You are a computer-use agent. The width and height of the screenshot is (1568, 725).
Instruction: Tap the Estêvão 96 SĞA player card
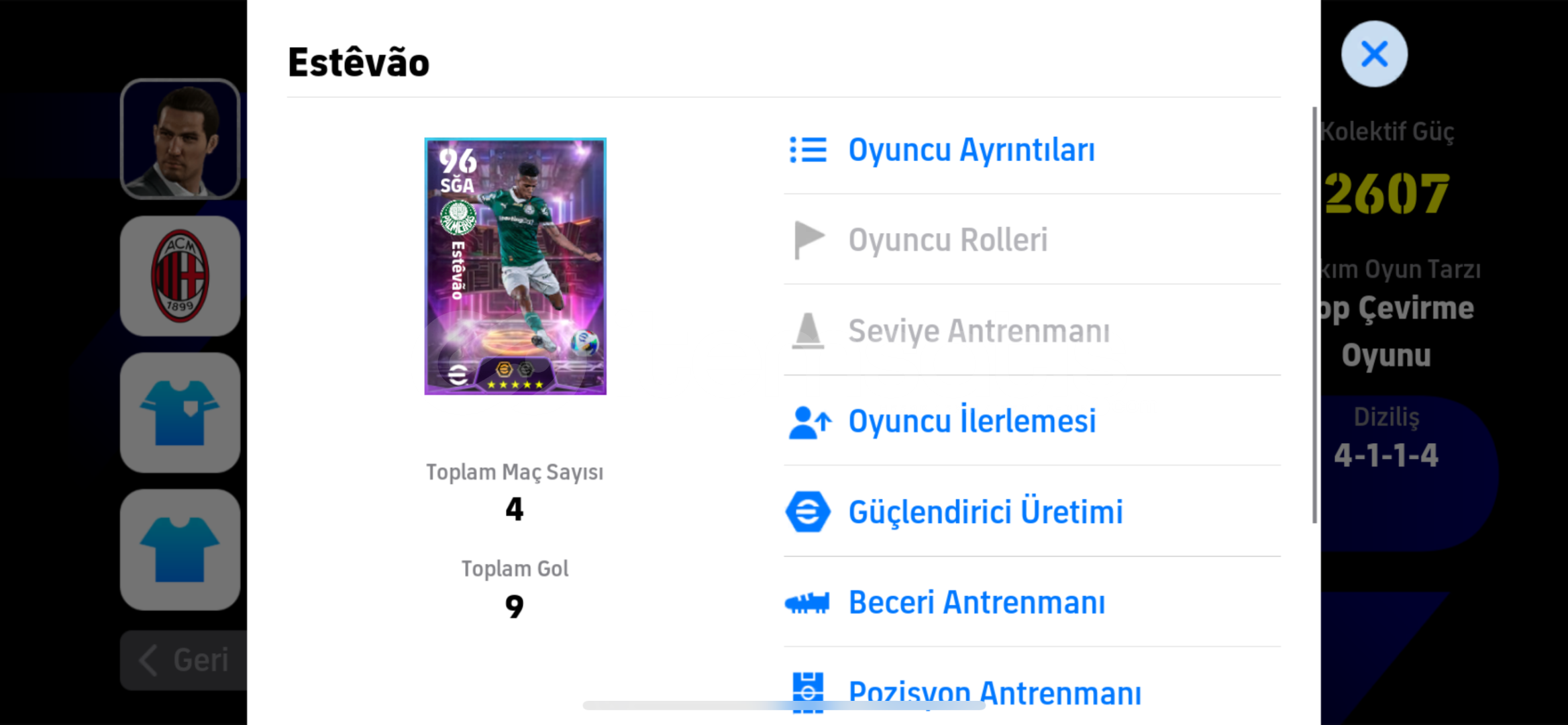coord(515,267)
